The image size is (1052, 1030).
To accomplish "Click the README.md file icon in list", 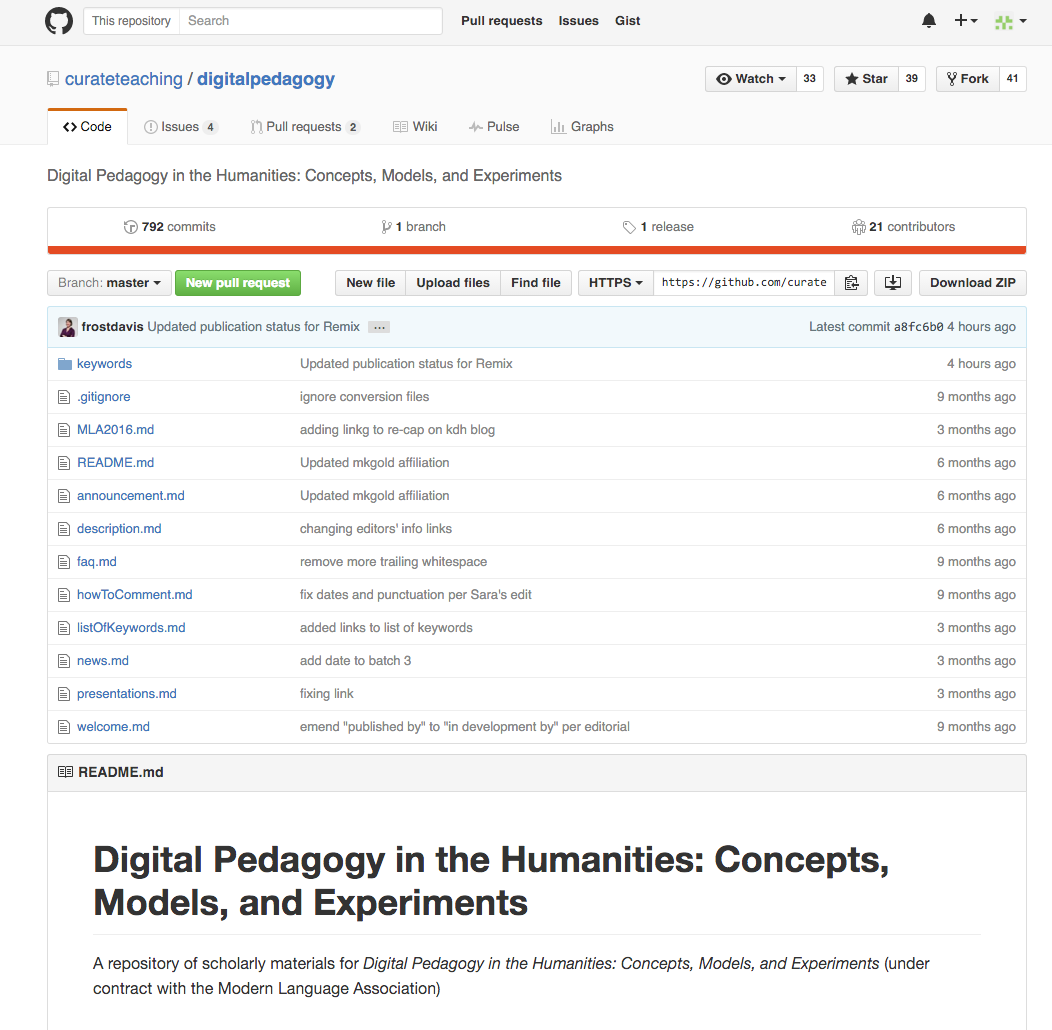I will pos(64,463).
